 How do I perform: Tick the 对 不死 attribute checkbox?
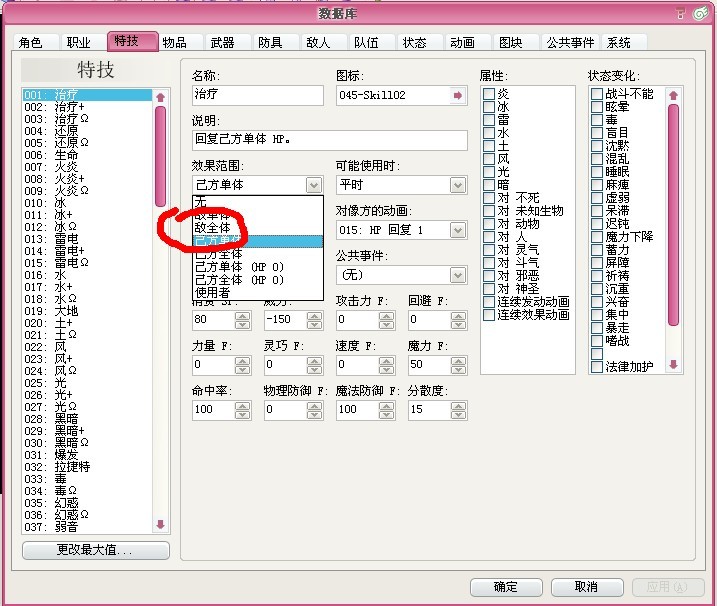(489, 198)
